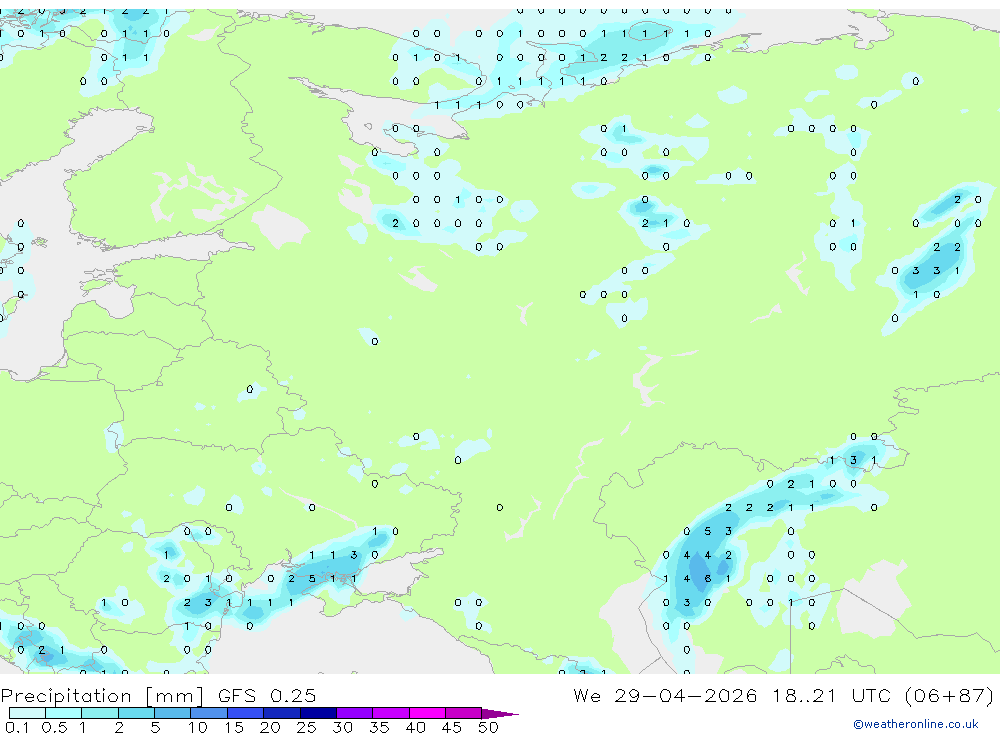Viewport: 1000px width, 733px height.
Task: Click the "6" precipitation value on the map
Action: pos(707,579)
